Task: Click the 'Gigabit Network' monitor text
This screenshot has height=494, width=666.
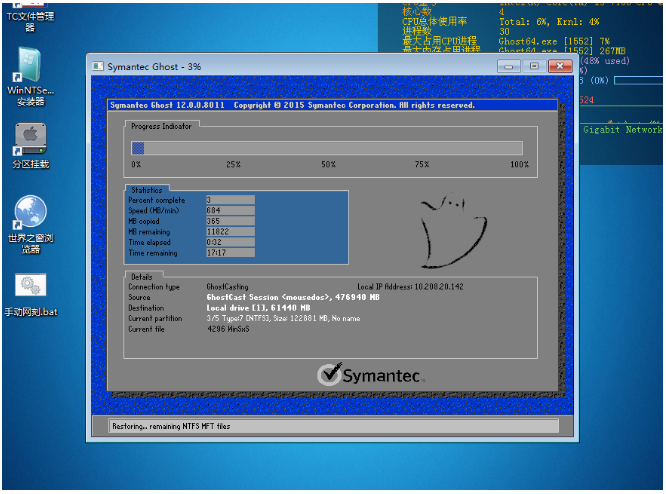Action: pyautogui.click(x=623, y=130)
